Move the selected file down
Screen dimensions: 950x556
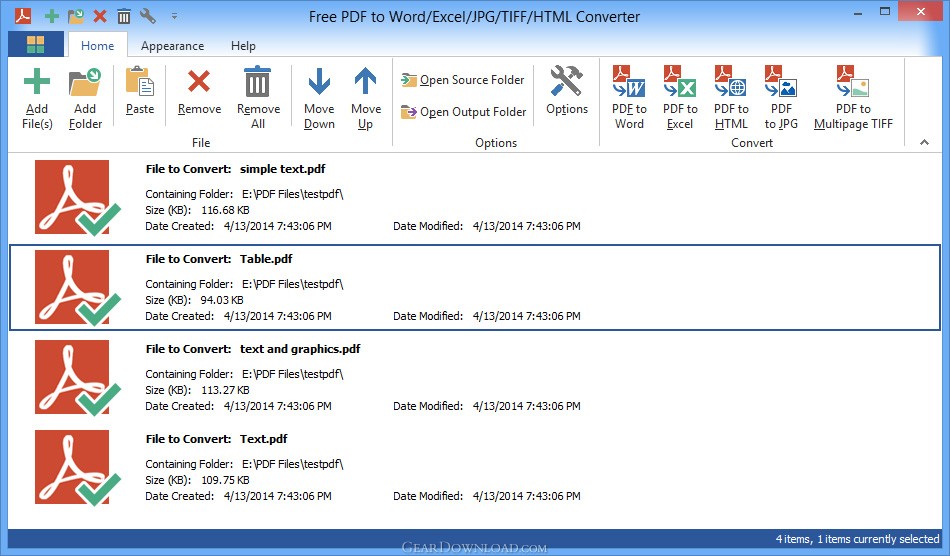click(319, 99)
